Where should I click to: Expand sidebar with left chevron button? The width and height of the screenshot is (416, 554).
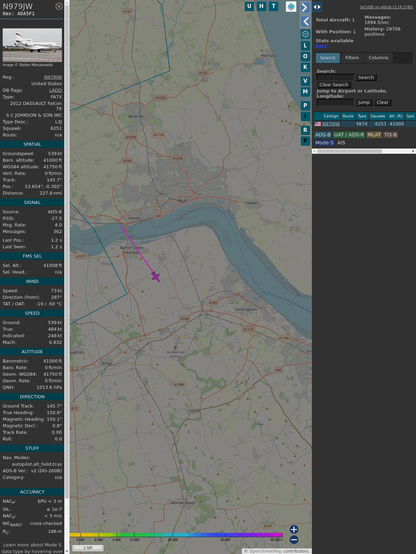point(305,22)
